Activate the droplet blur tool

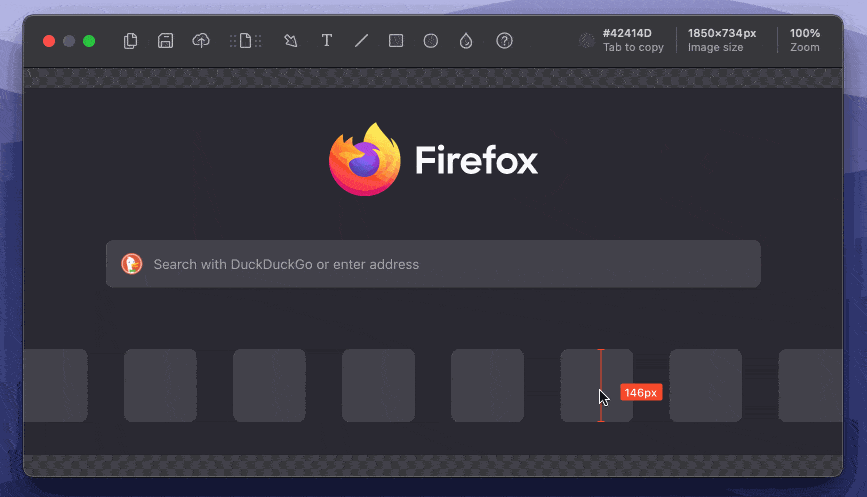click(465, 41)
